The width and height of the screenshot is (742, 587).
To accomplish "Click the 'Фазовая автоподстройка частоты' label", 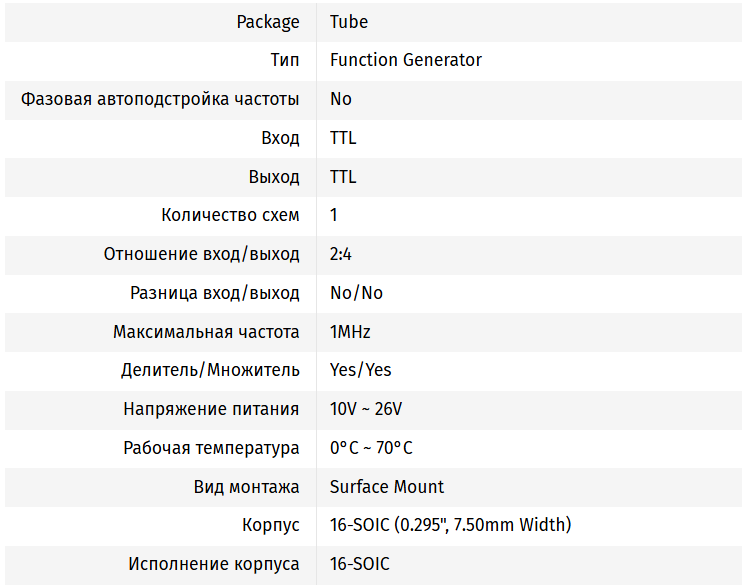I will pyautogui.click(x=160, y=99).
